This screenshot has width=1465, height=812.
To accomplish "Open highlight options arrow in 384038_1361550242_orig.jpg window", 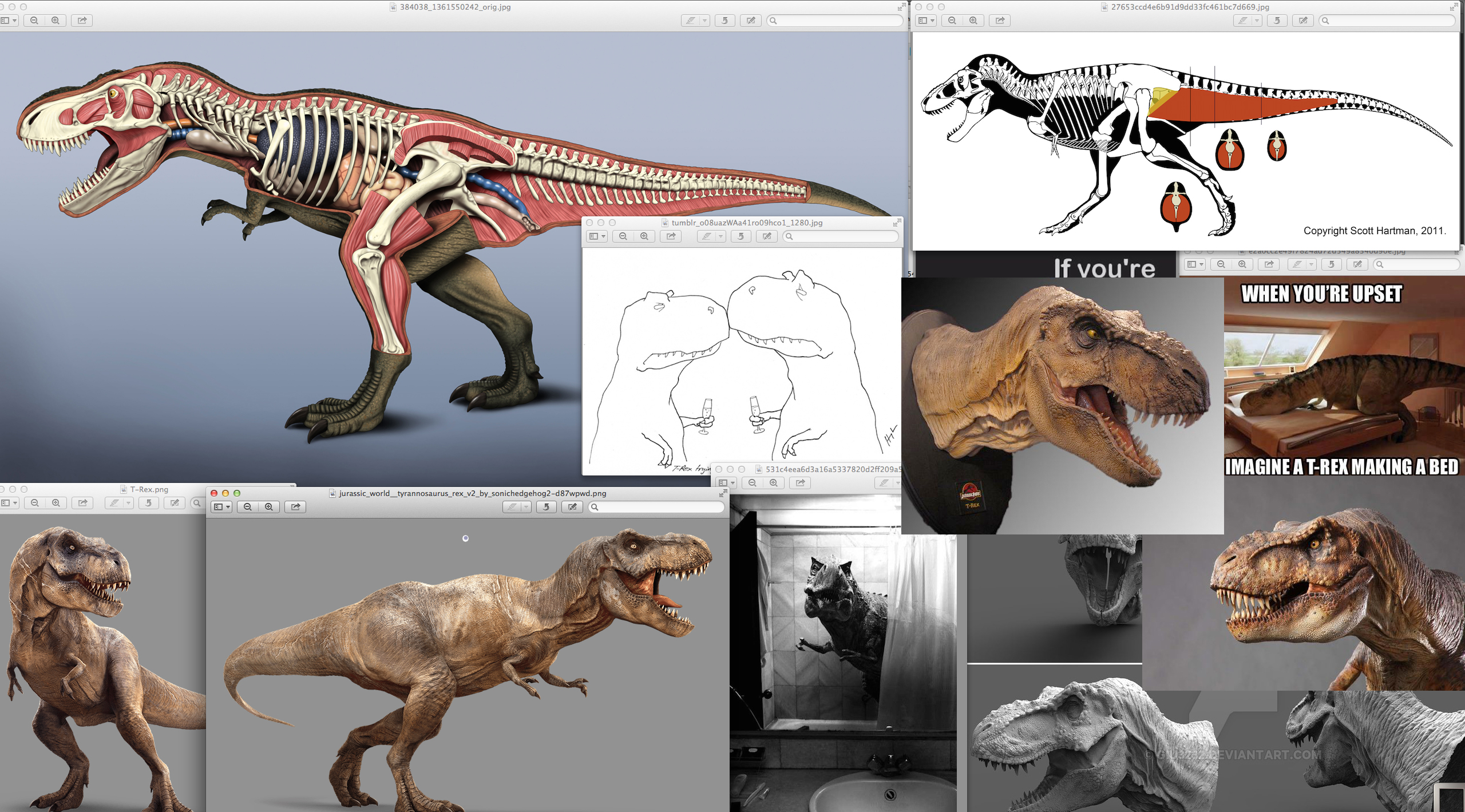I will pyautogui.click(x=705, y=21).
